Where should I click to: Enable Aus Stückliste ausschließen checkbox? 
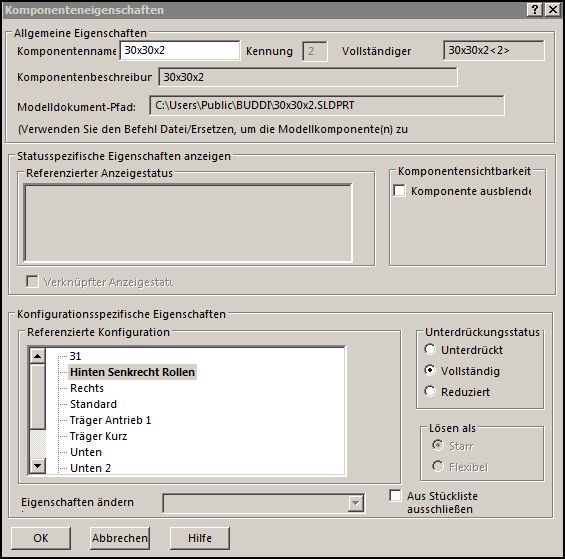pyautogui.click(x=395, y=495)
